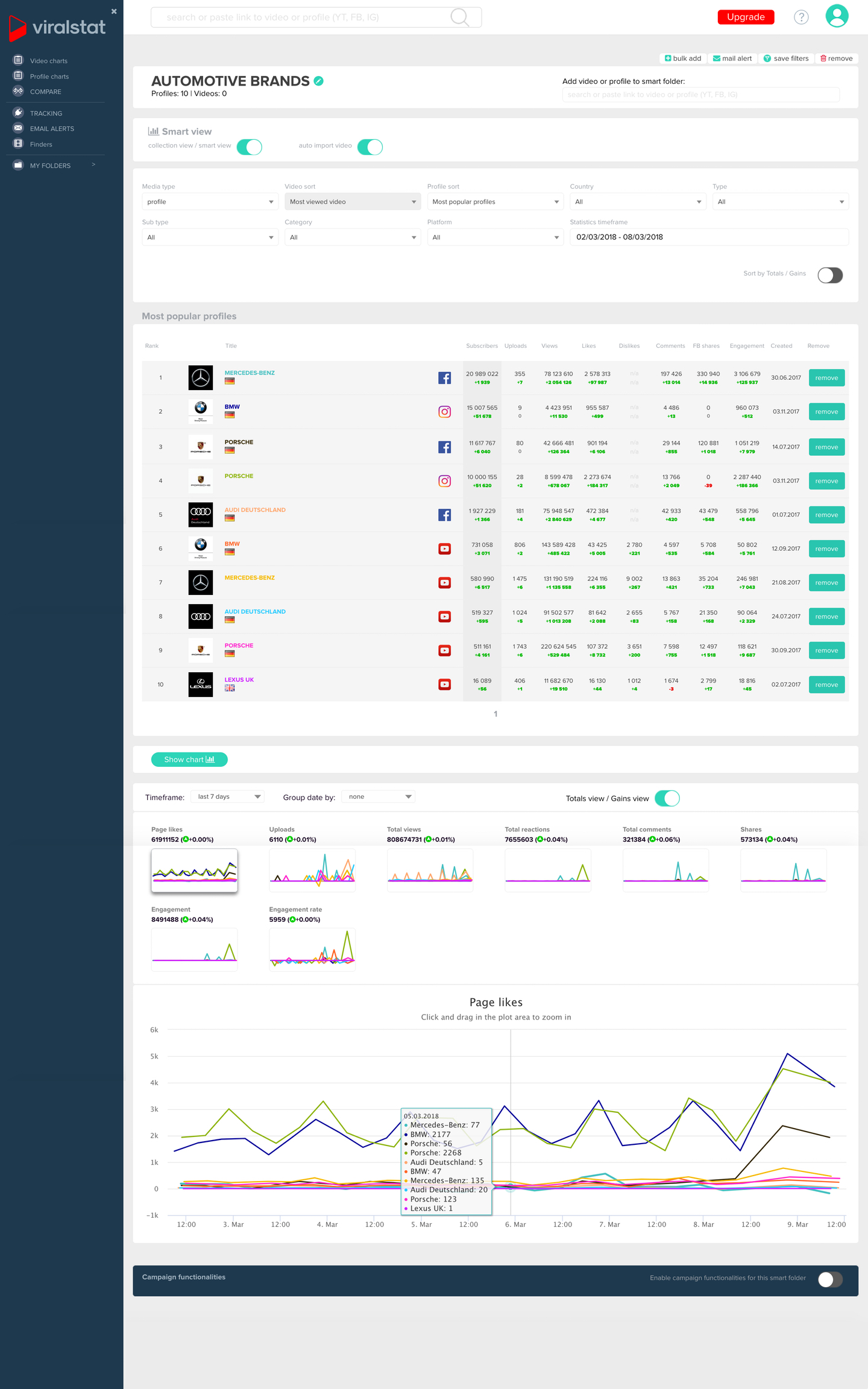Open Finders in the sidebar
This screenshot has width=868, height=1389.
[41, 144]
